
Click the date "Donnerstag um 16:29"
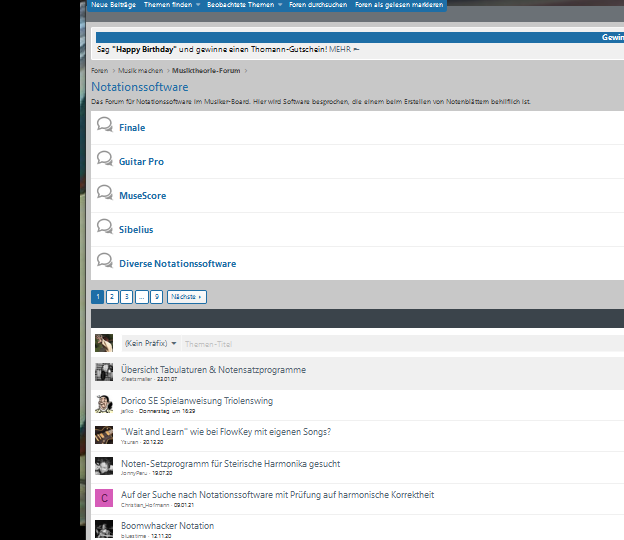(x=167, y=411)
